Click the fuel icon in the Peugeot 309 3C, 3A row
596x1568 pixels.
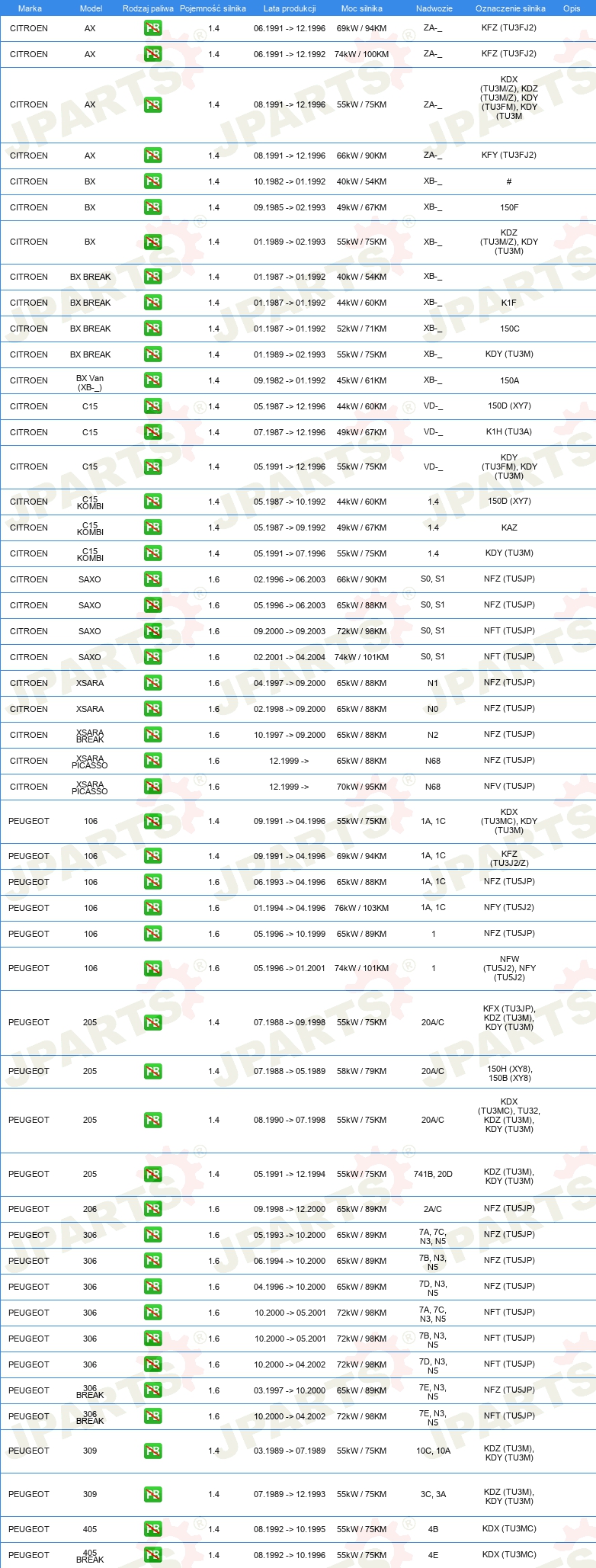click(152, 1494)
